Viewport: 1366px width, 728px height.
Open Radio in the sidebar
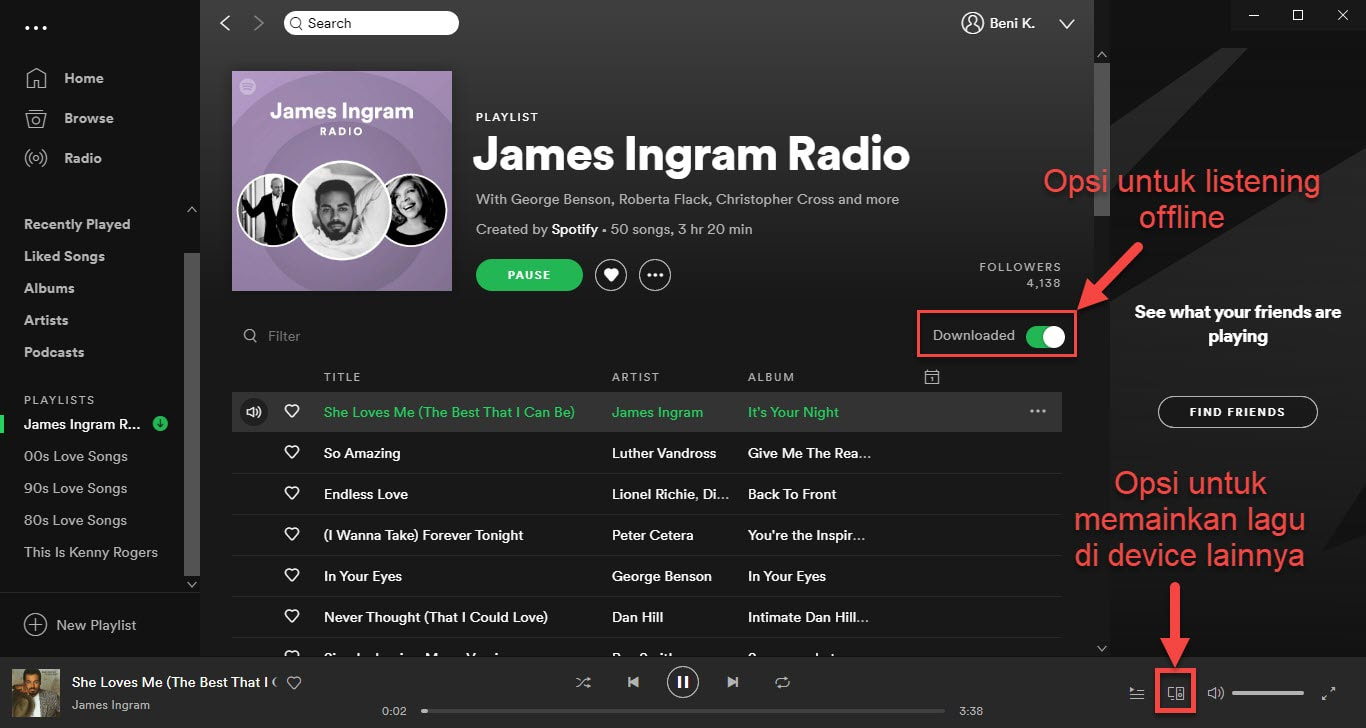pyautogui.click(x=82, y=158)
